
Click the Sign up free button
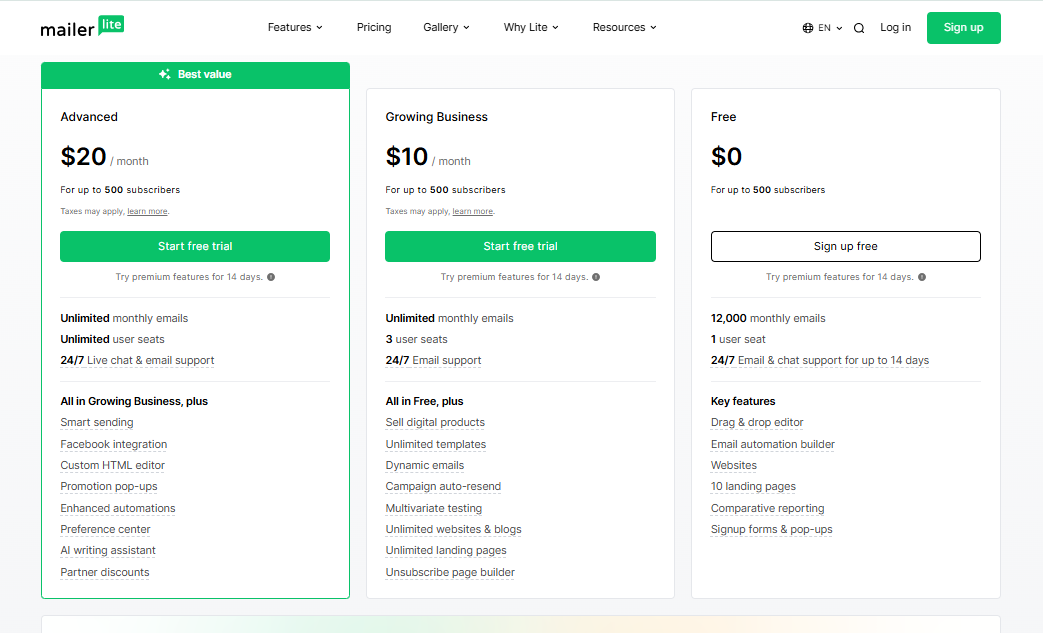[x=845, y=246]
